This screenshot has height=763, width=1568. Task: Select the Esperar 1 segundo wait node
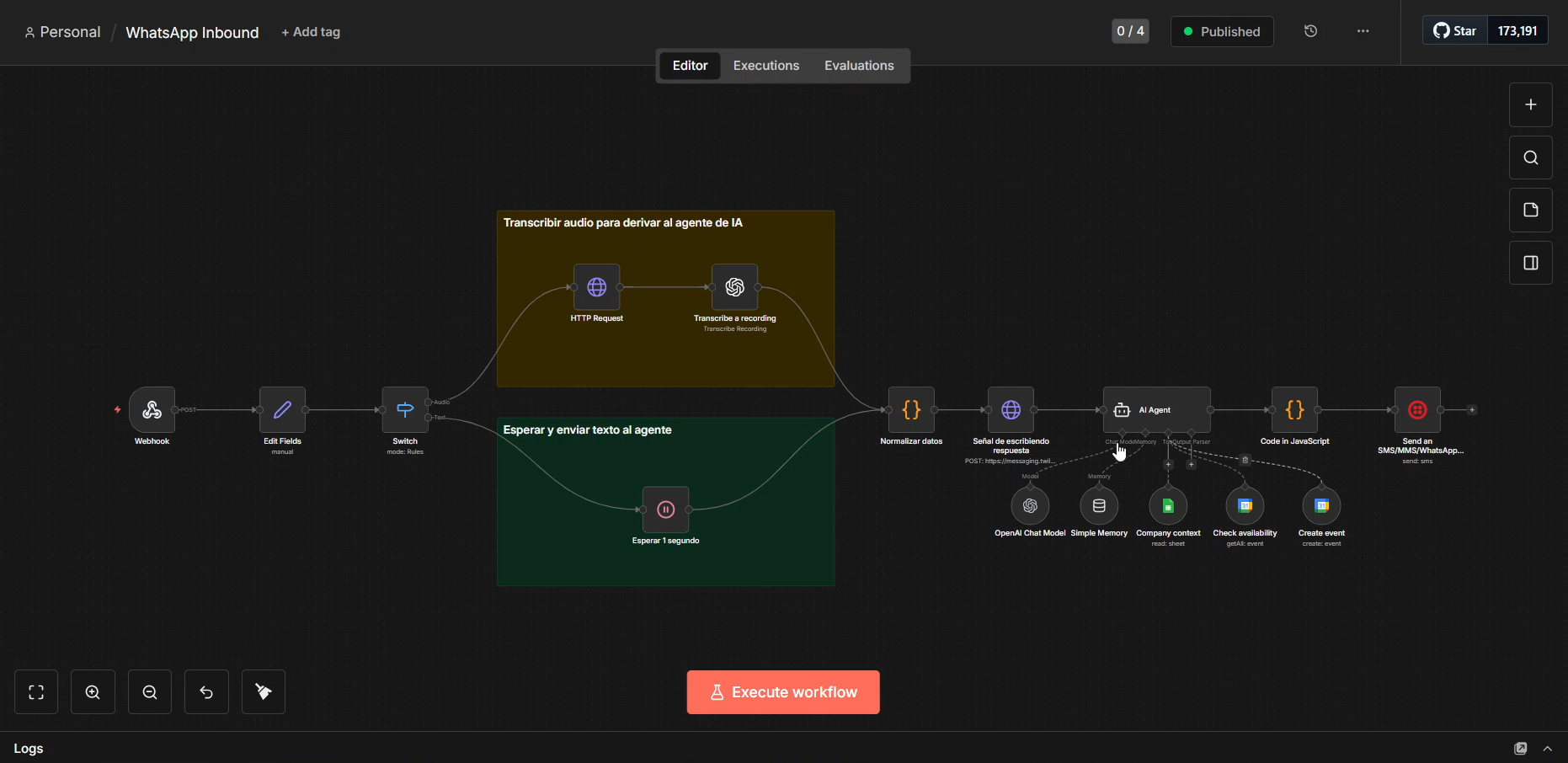coord(665,510)
